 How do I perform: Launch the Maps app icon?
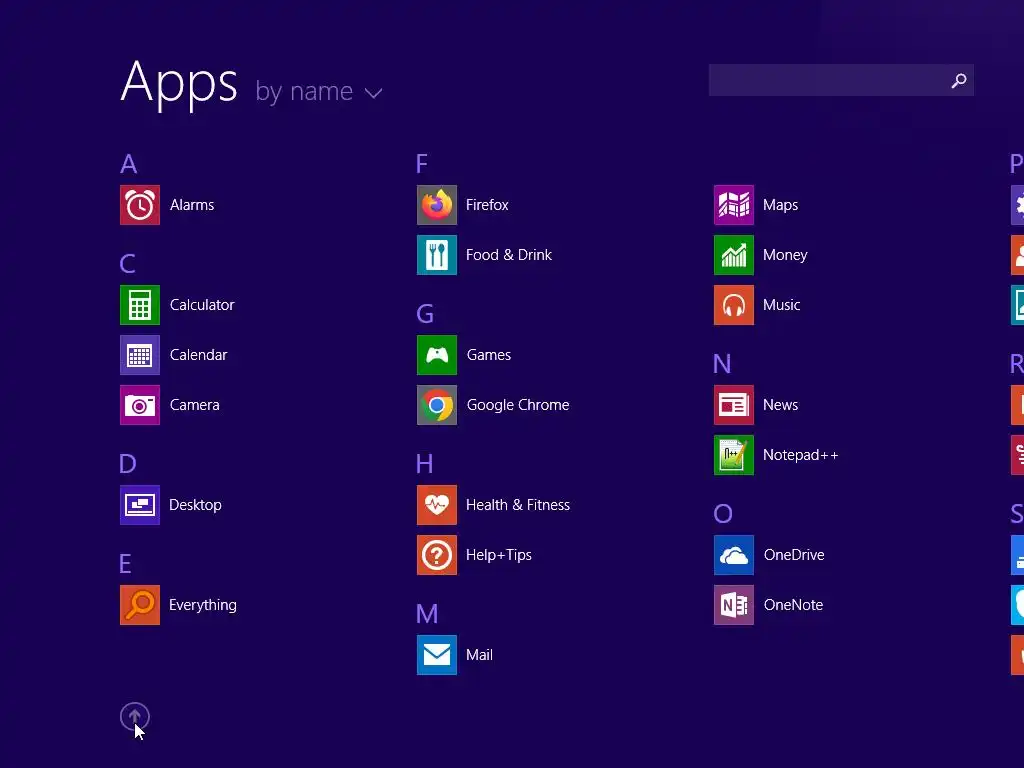click(x=734, y=205)
